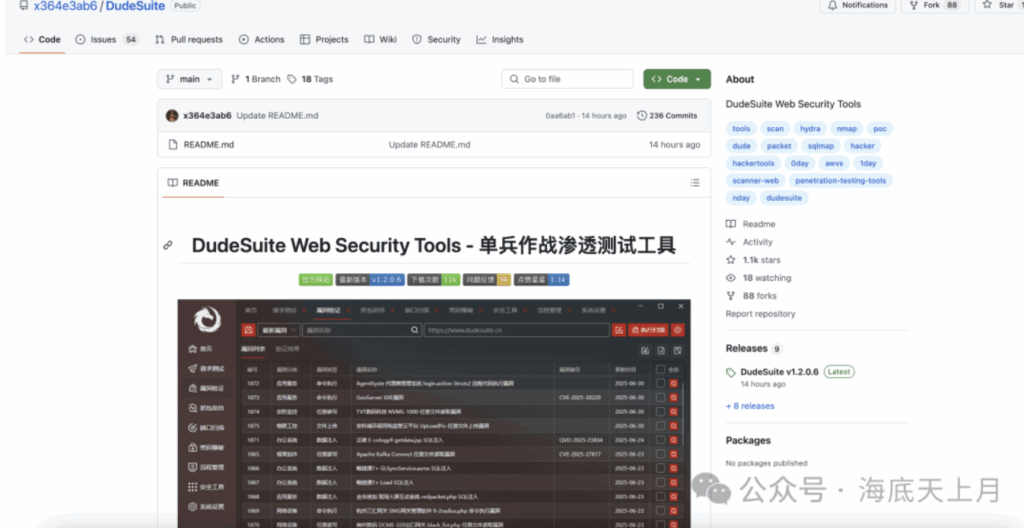1024x528 pixels.
Task: Click the + 8 releases link
Action: point(750,406)
